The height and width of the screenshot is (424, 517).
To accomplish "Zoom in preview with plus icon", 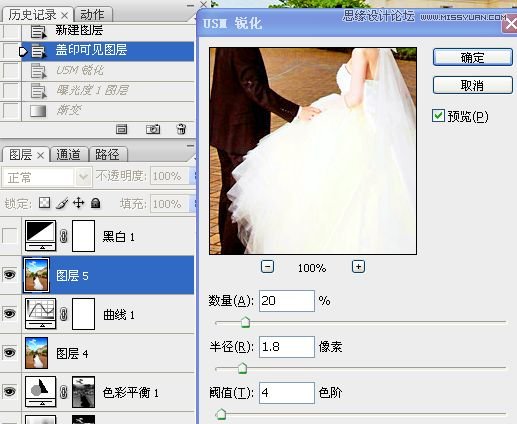I will [358, 267].
